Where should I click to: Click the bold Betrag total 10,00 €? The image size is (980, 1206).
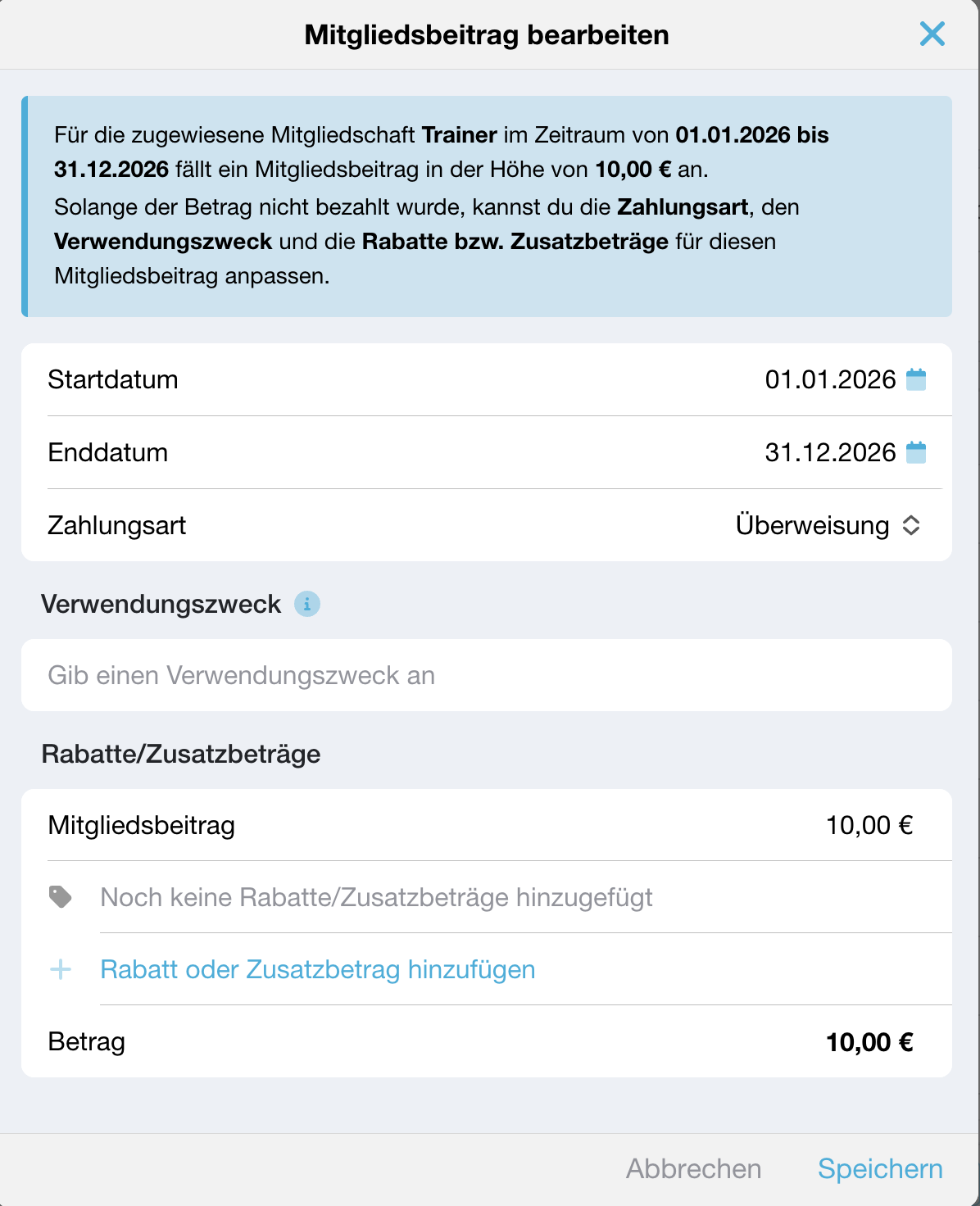coord(869,1042)
